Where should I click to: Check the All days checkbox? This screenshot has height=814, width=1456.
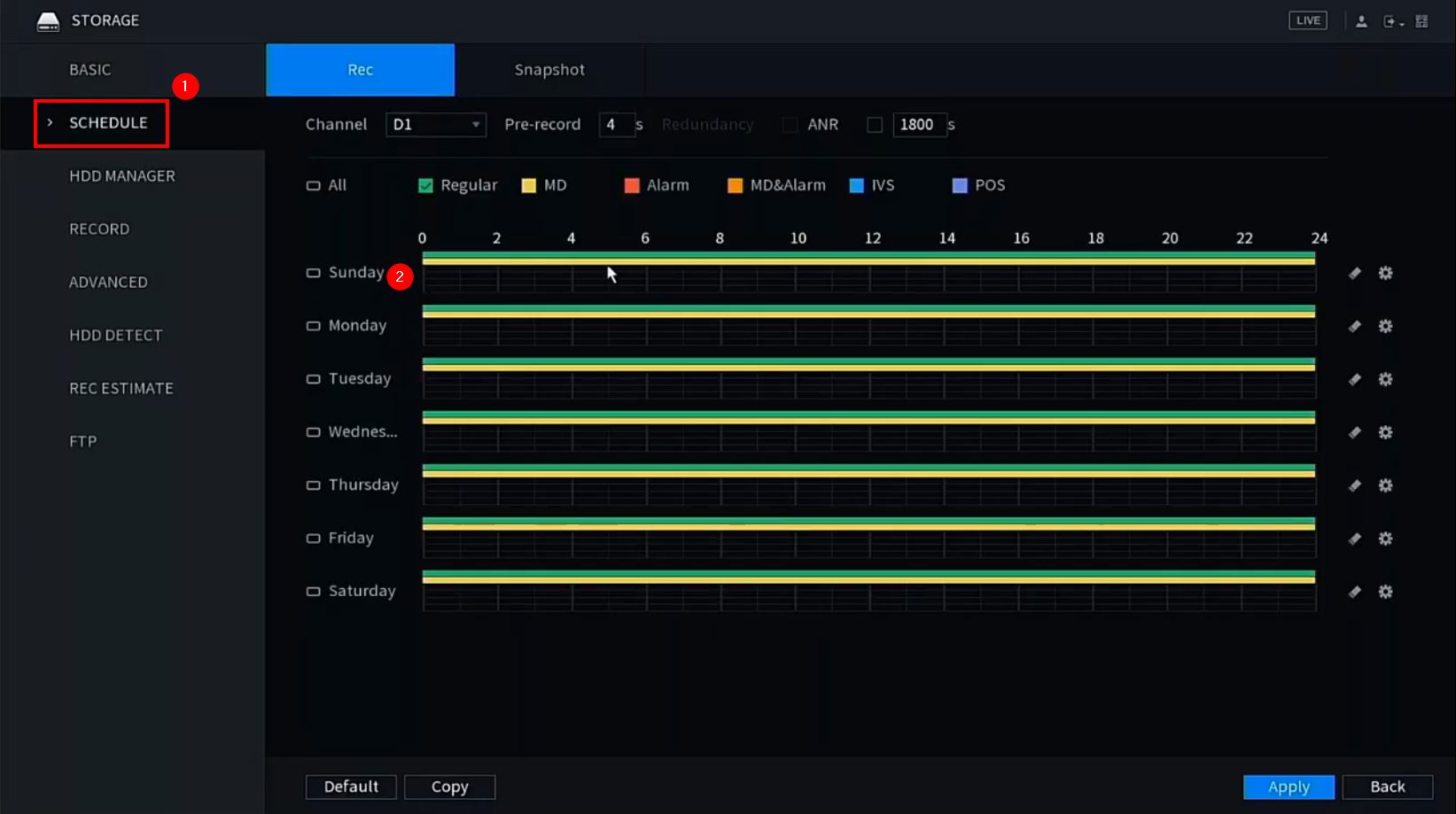point(313,186)
